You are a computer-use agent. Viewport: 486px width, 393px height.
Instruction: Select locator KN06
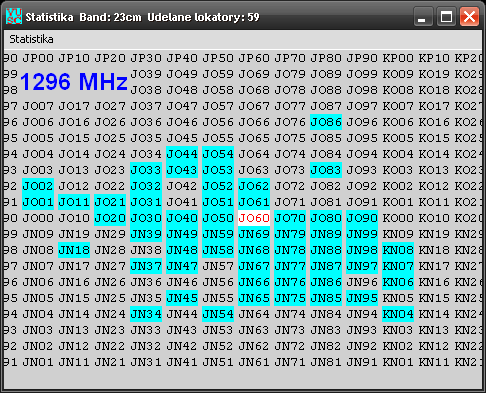pyautogui.click(x=398, y=282)
